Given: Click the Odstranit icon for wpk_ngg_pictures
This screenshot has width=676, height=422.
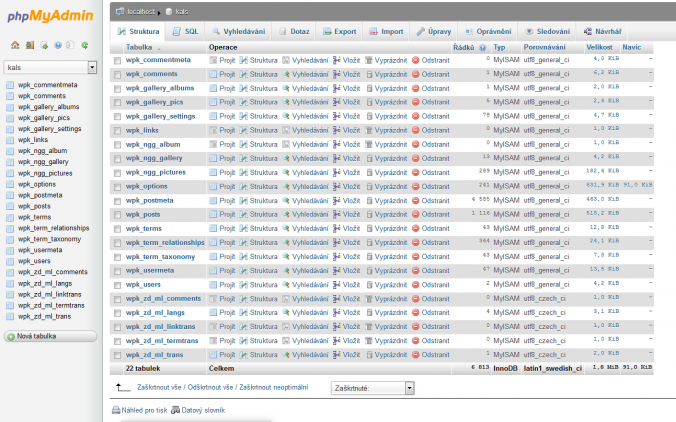Looking at the screenshot, I should tap(416, 172).
